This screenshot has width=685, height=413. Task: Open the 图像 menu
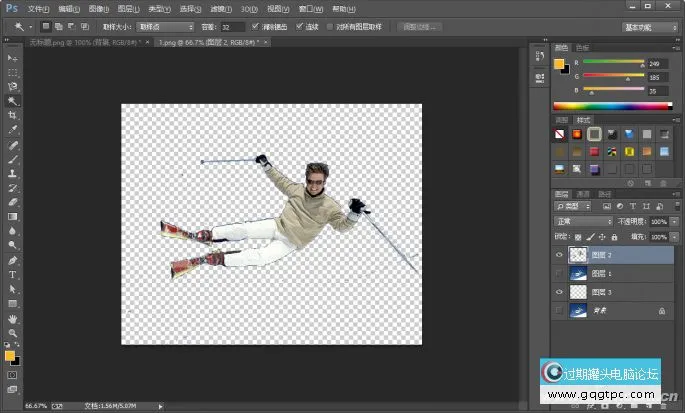pos(96,7)
